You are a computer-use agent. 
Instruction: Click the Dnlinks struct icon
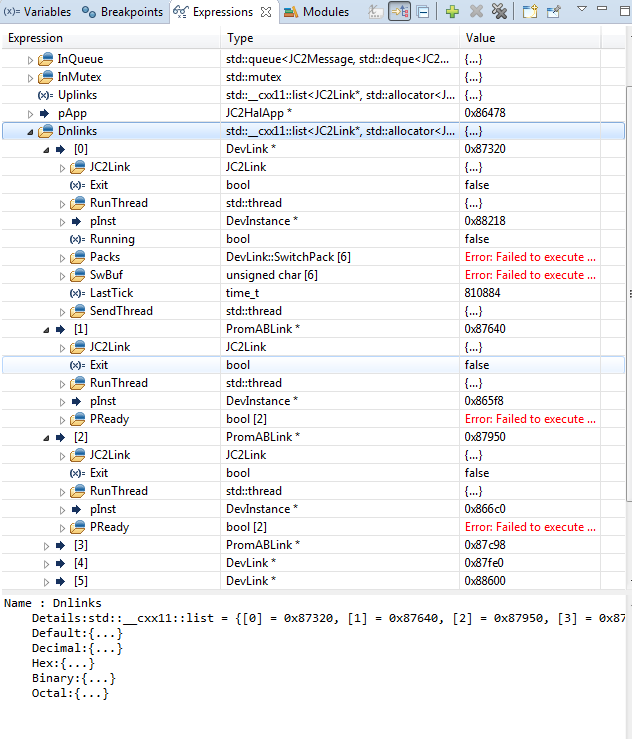pyautogui.click(x=46, y=131)
